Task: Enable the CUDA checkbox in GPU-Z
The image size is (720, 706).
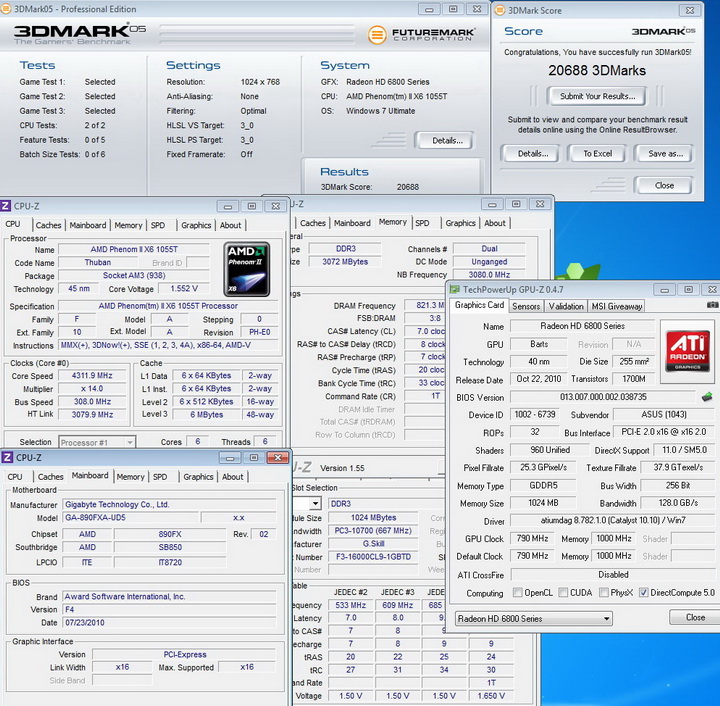Action: (563, 592)
